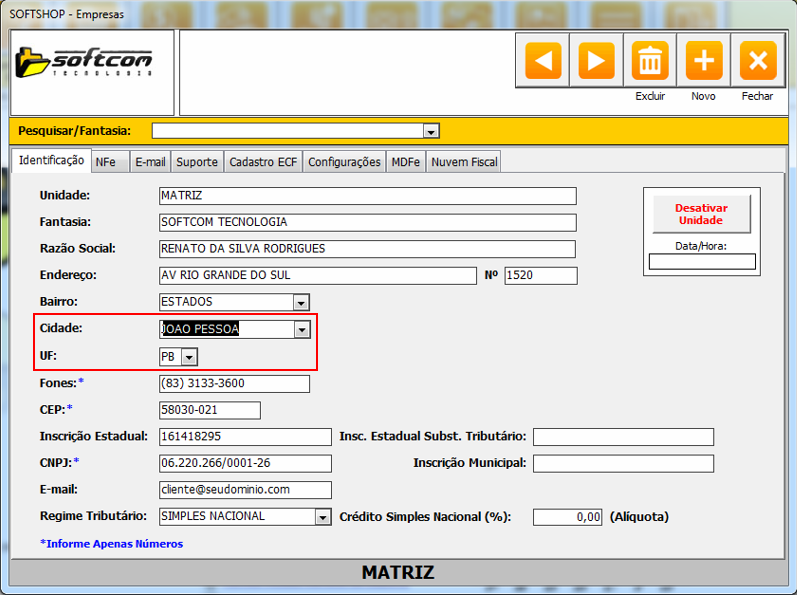
Task: Click the Novo plus icon
Action: coord(703,61)
